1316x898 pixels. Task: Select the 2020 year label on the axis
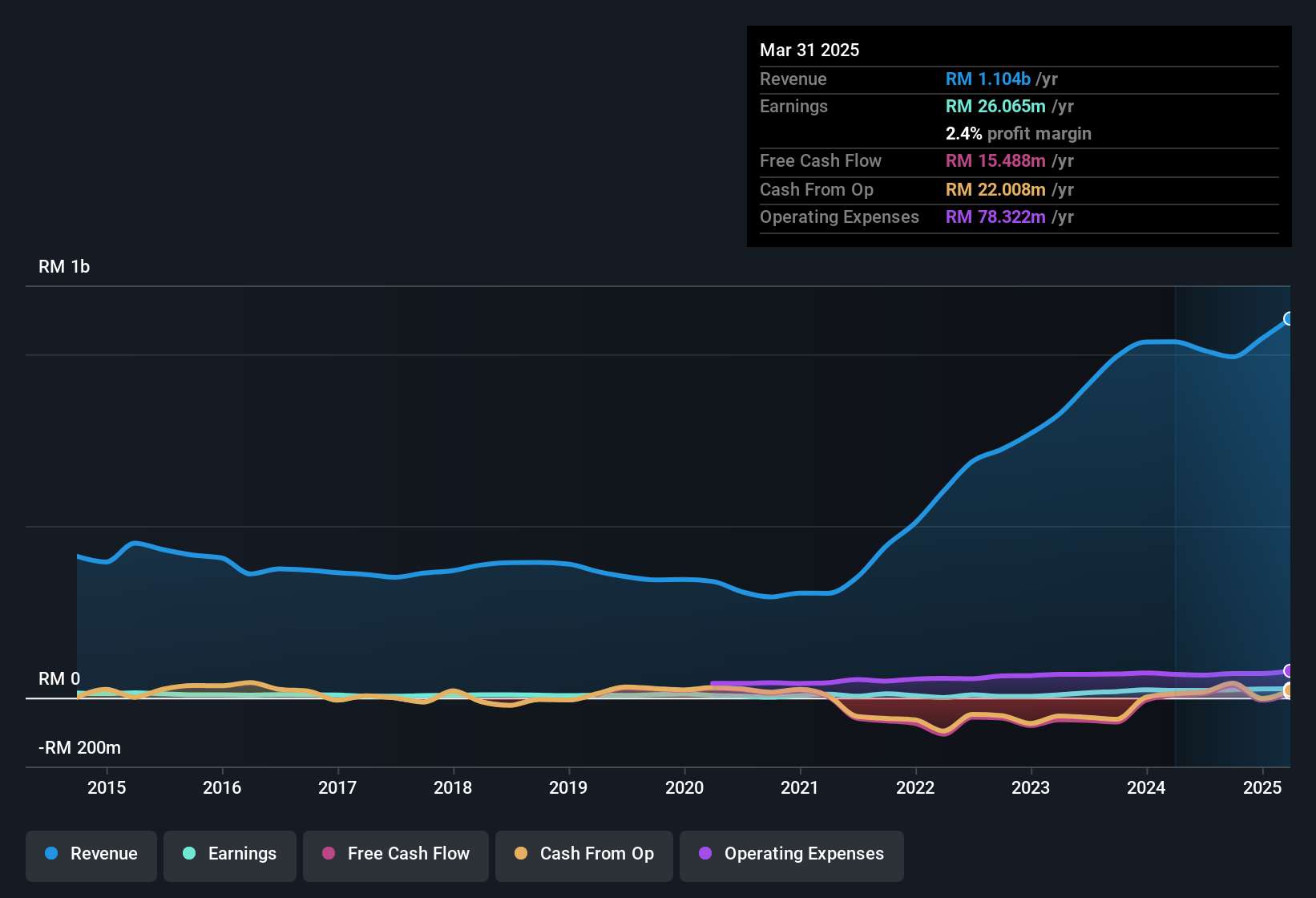(x=685, y=788)
